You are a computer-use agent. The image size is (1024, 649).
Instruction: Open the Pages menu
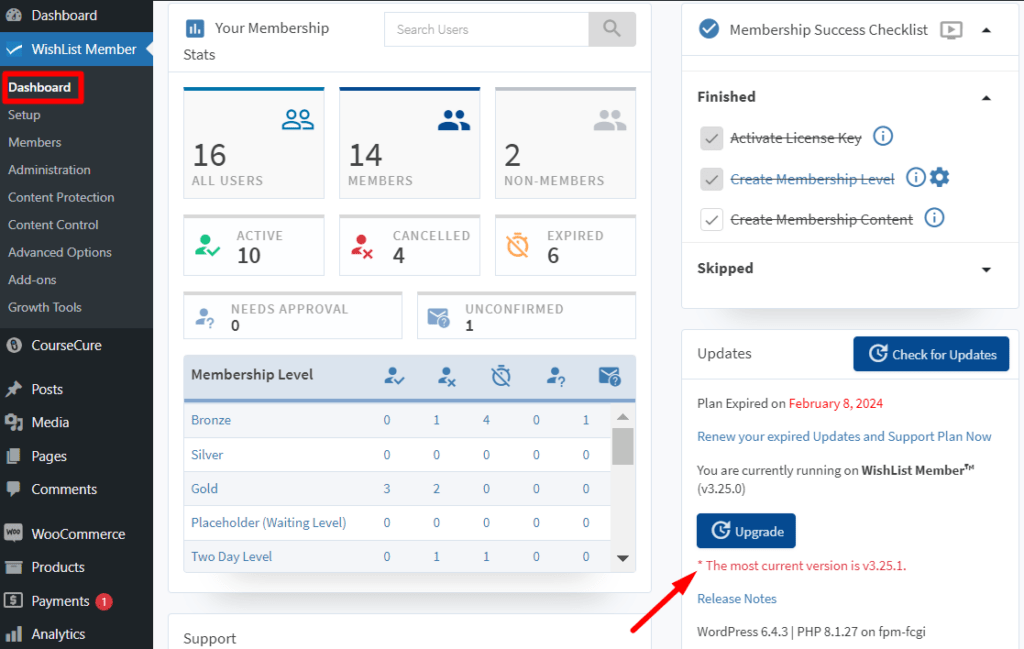(x=49, y=456)
